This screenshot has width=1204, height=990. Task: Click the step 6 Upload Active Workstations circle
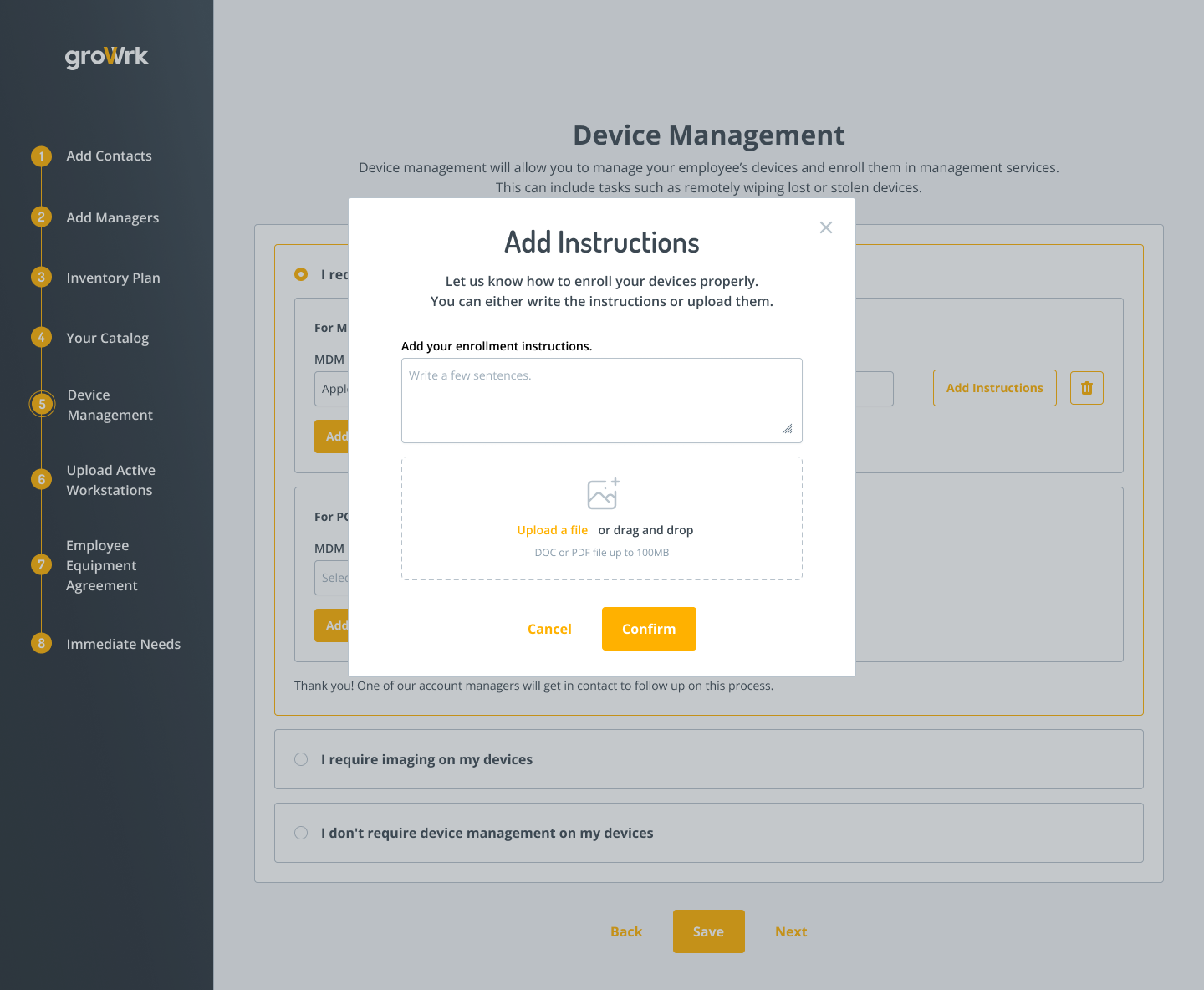point(41,479)
